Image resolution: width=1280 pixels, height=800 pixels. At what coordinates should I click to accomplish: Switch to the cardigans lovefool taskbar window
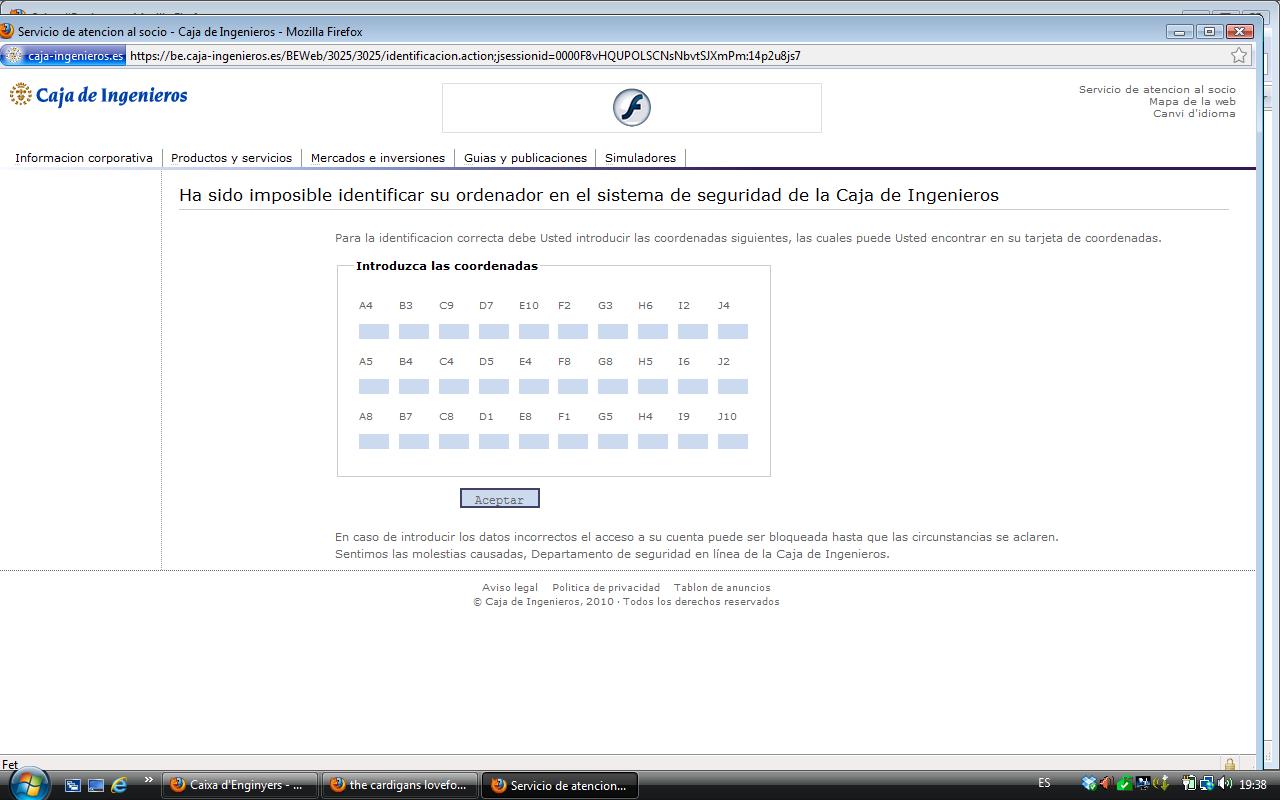click(400, 785)
